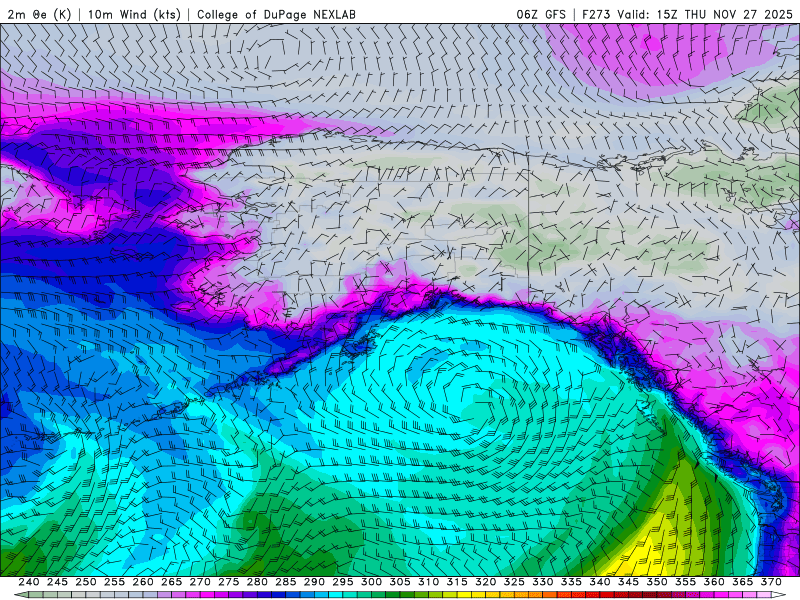Click the 265 color bar label
Viewport: 800px width, 600px height.
[x=171, y=582]
